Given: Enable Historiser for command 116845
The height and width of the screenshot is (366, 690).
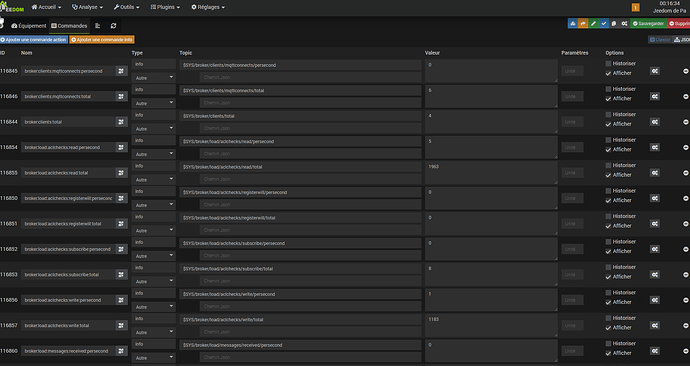Looking at the screenshot, I should 608,64.
